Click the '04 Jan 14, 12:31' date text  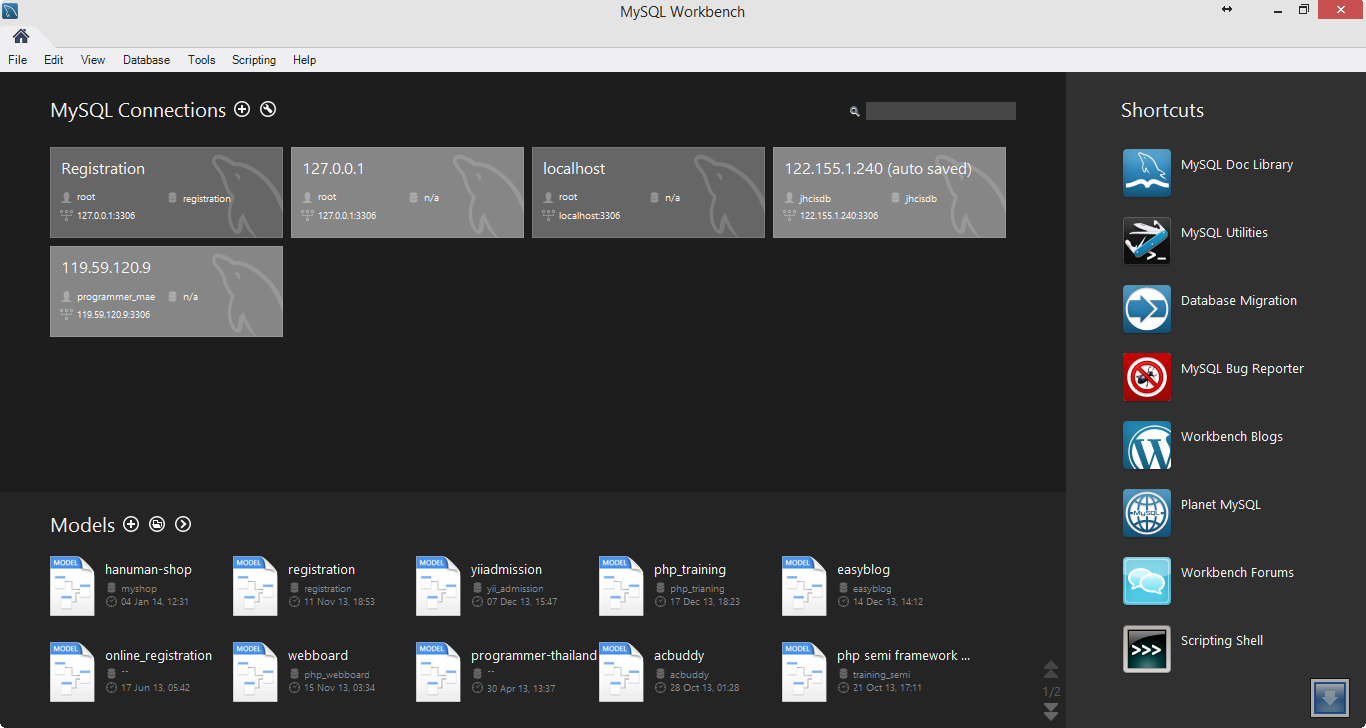(x=155, y=602)
